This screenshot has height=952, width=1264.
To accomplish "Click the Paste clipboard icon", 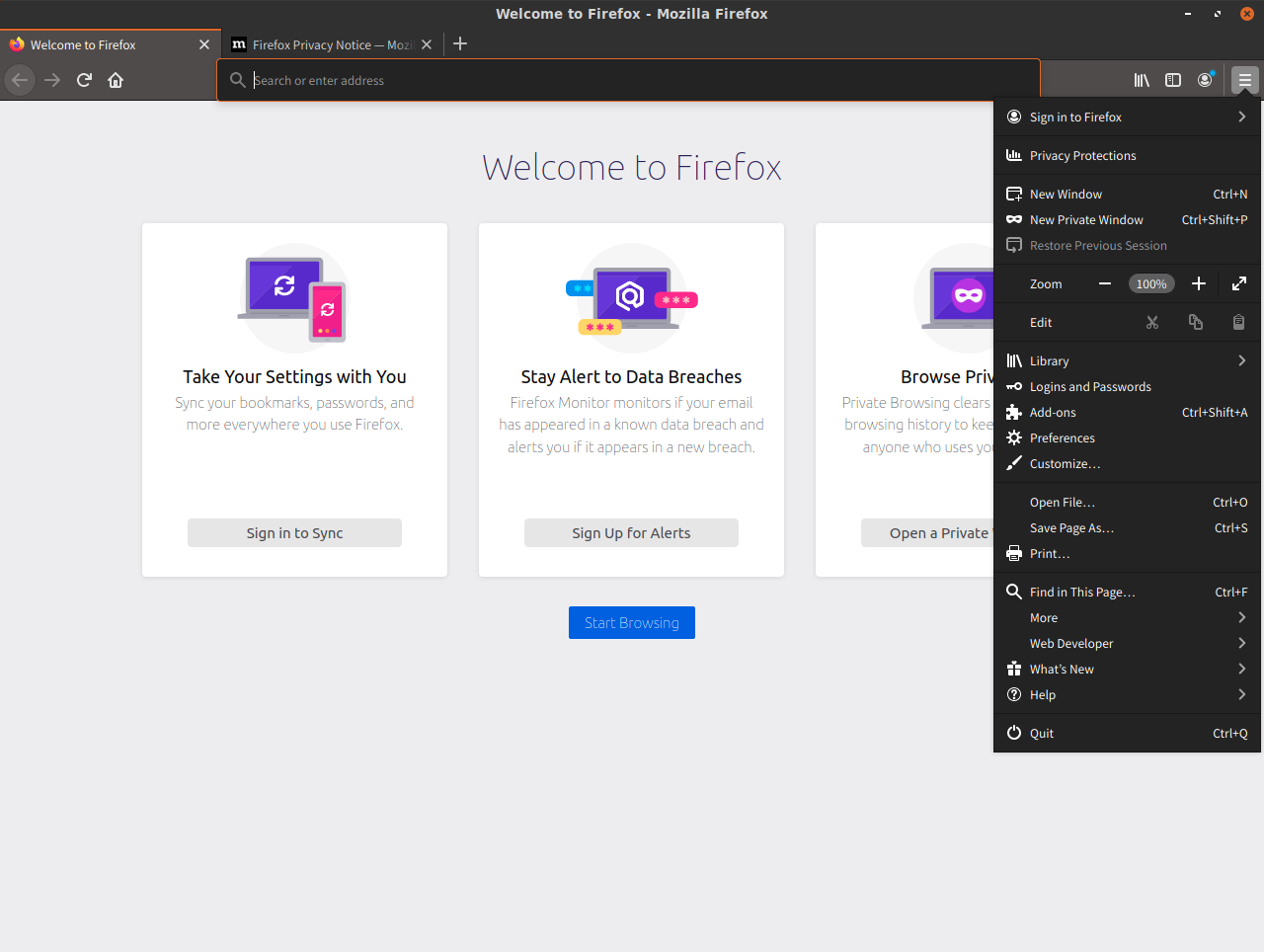I will point(1238,322).
